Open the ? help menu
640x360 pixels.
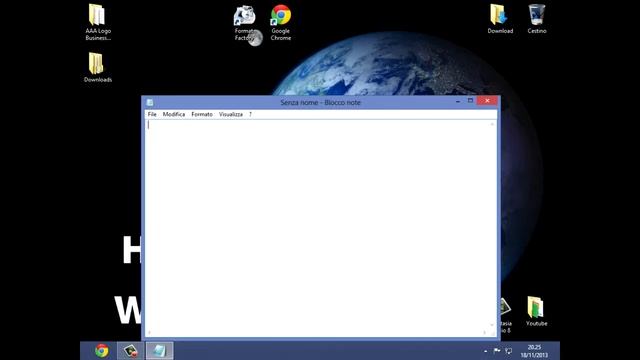click(x=250, y=114)
